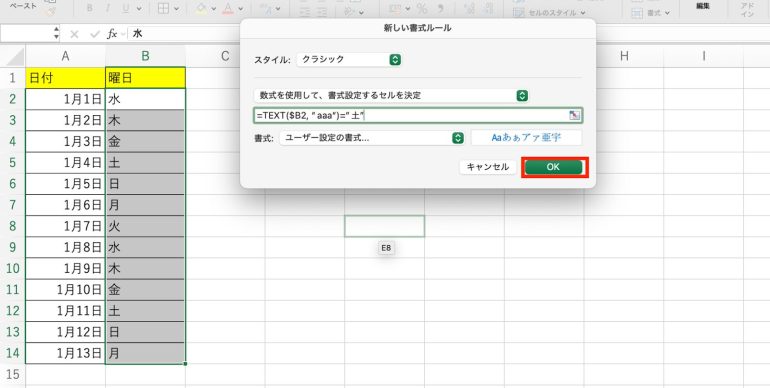
Task: Click the fill color bucket icon
Action: pos(201,8)
